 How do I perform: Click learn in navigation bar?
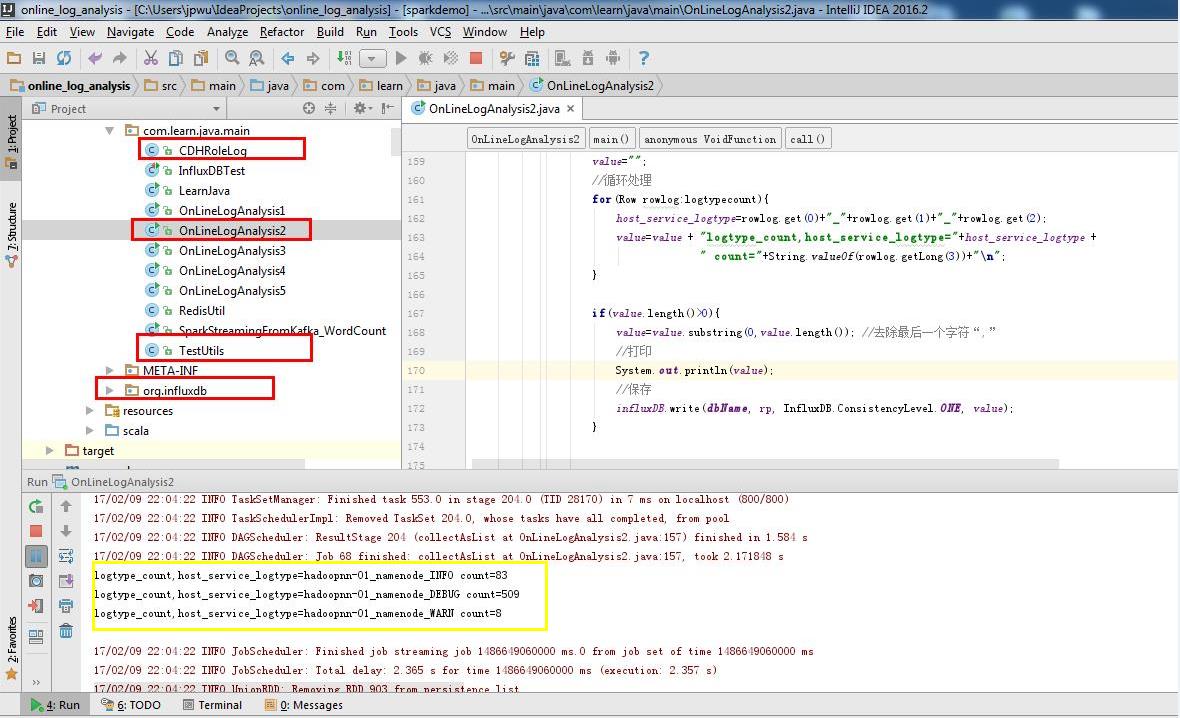click(x=382, y=86)
